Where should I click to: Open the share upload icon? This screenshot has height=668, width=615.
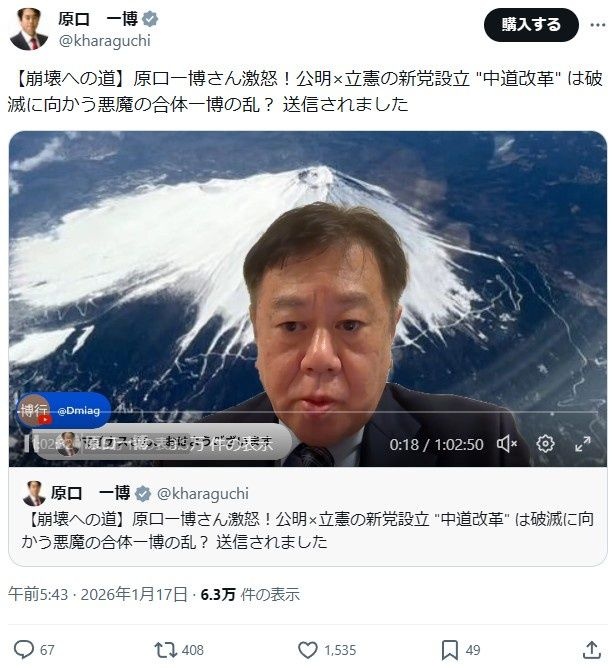(x=592, y=650)
